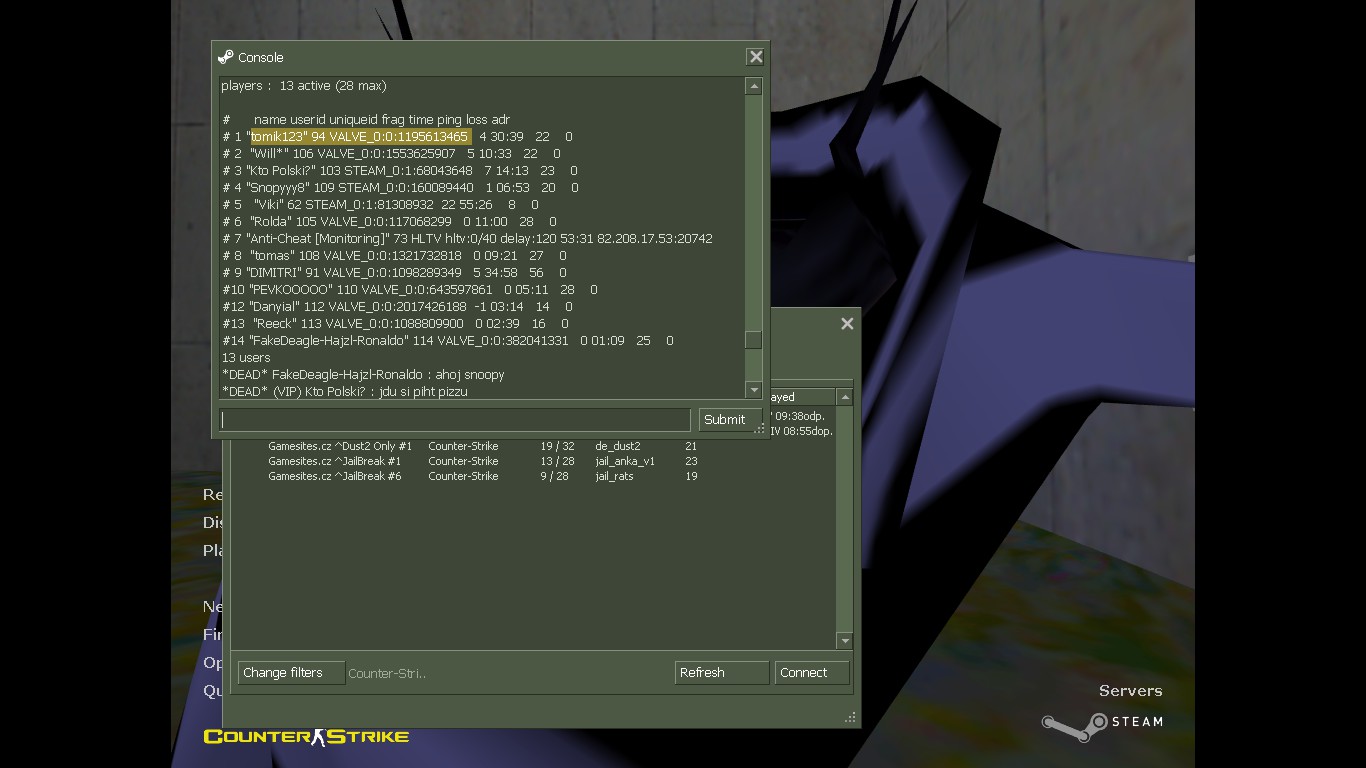The image size is (1366, 768).
Task: Click the server browser resize grip
Action: tap(850, 718)
